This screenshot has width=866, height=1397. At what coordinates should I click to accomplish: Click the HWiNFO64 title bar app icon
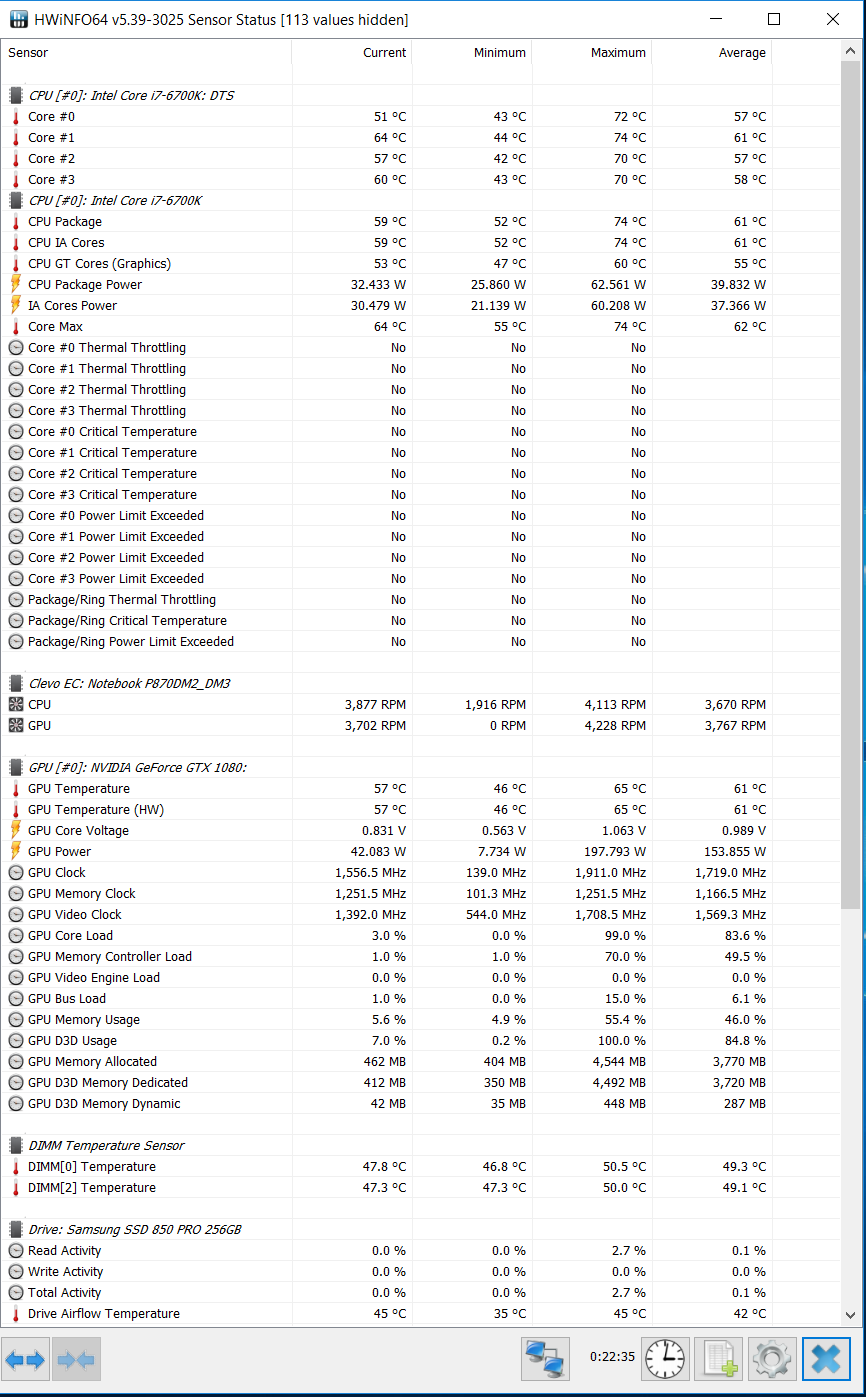point(18,19)
